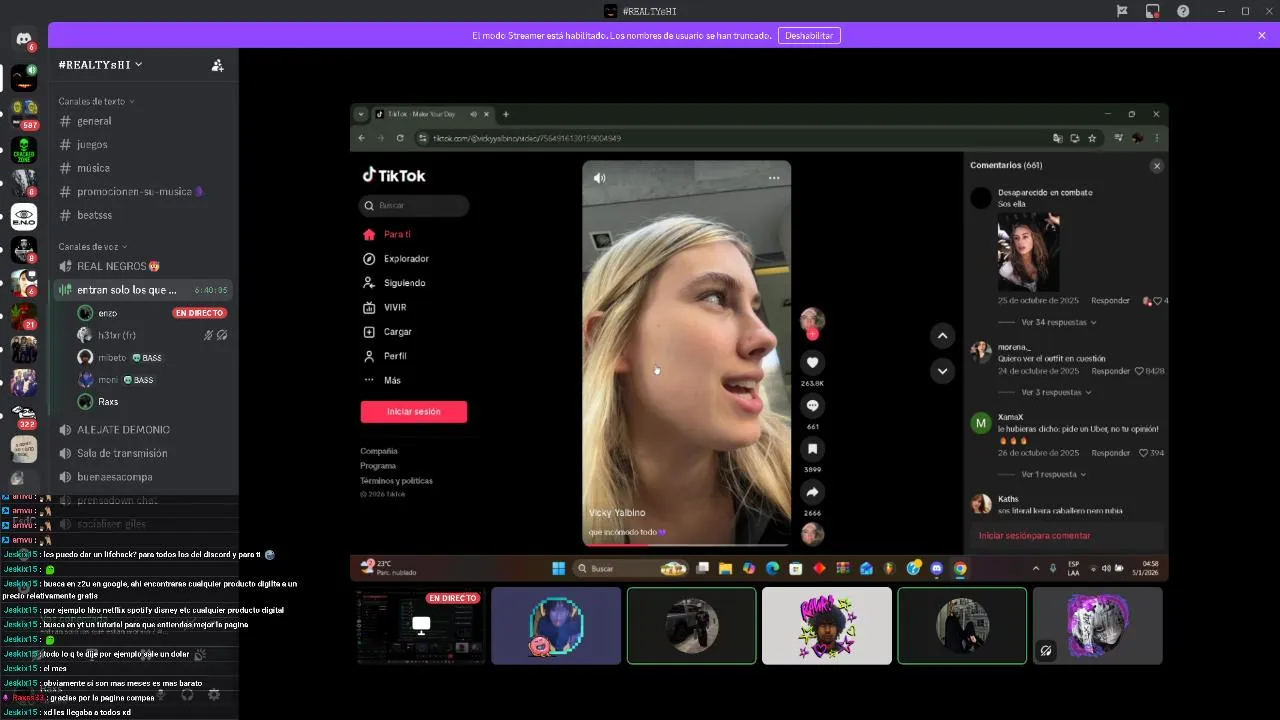Screen dimensions: 1280x720
Task: Click TikTok Iniciar sesión red button
Action: [414, 411]
